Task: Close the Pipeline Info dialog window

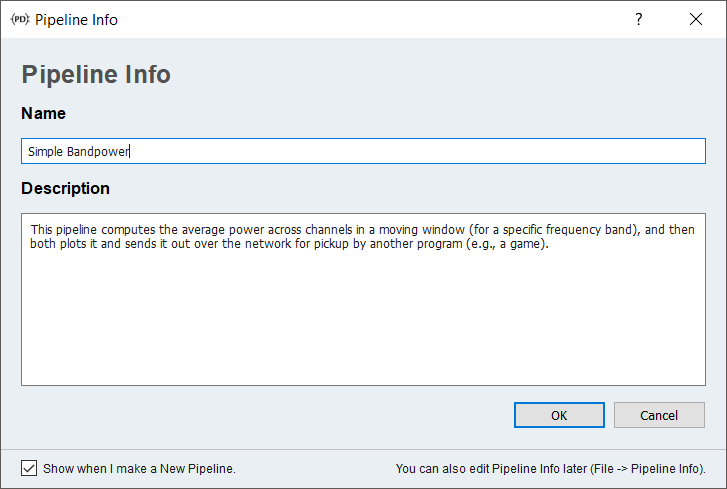Action: click(x=696, y=19)
